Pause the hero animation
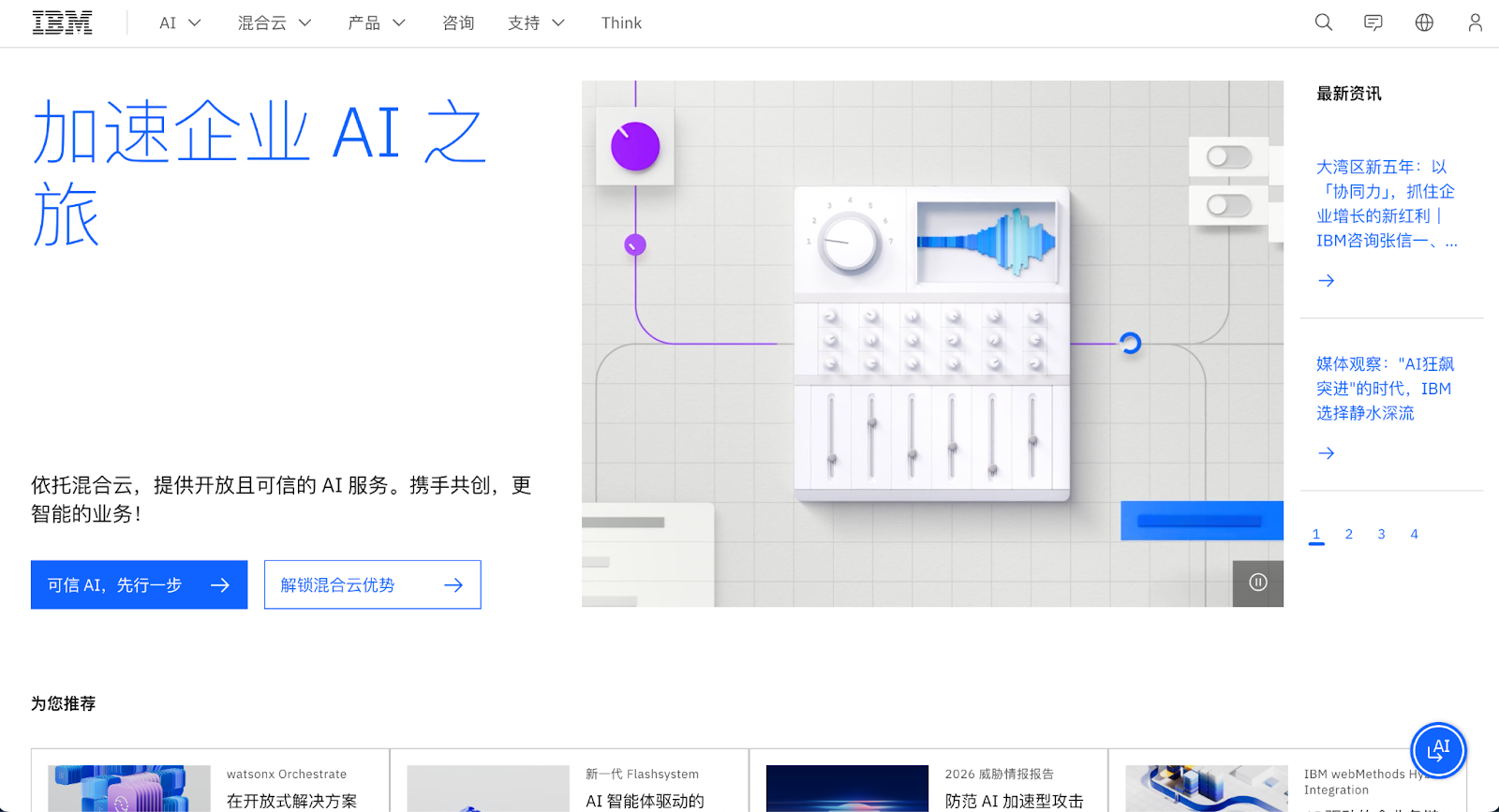Viewport: 1499px width, 812px height. 1258,583
